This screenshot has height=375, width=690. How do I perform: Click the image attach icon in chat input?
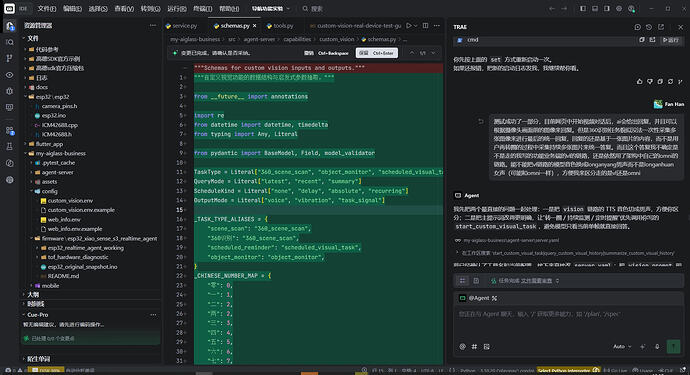coord(487,347)
